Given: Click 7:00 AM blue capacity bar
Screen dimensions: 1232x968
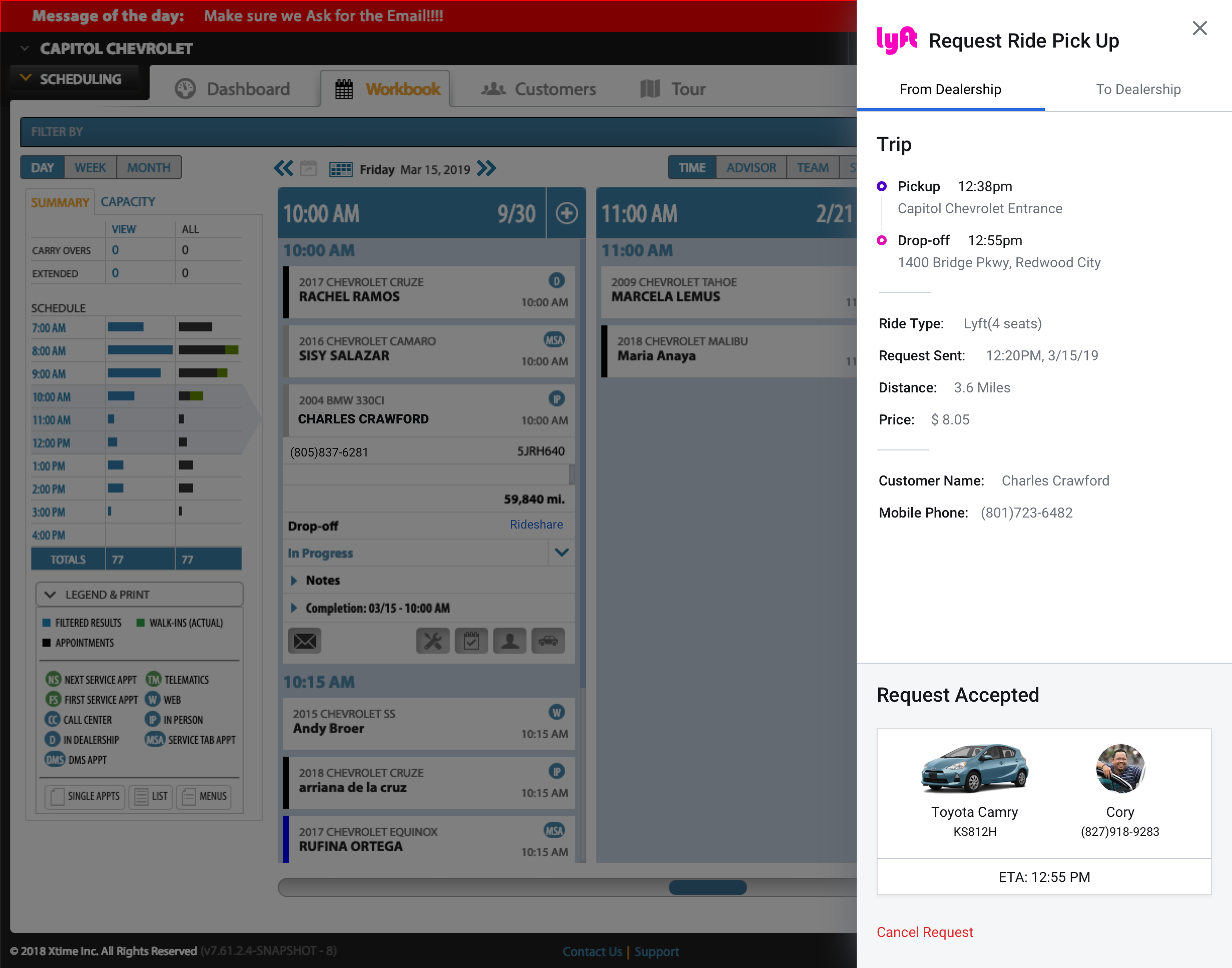Looking at the screenshot, I should 126,327.
